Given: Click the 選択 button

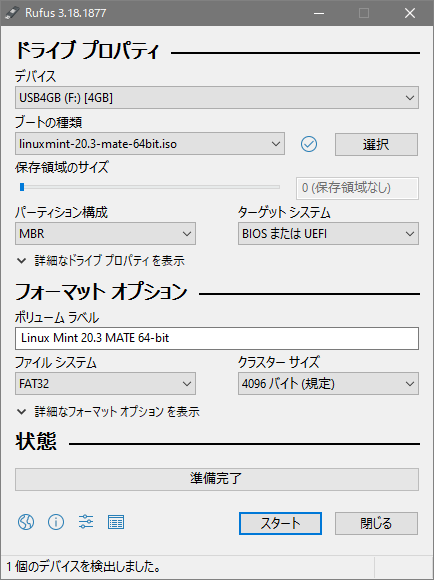Looking at the screenshot, I should click(376, 144).
